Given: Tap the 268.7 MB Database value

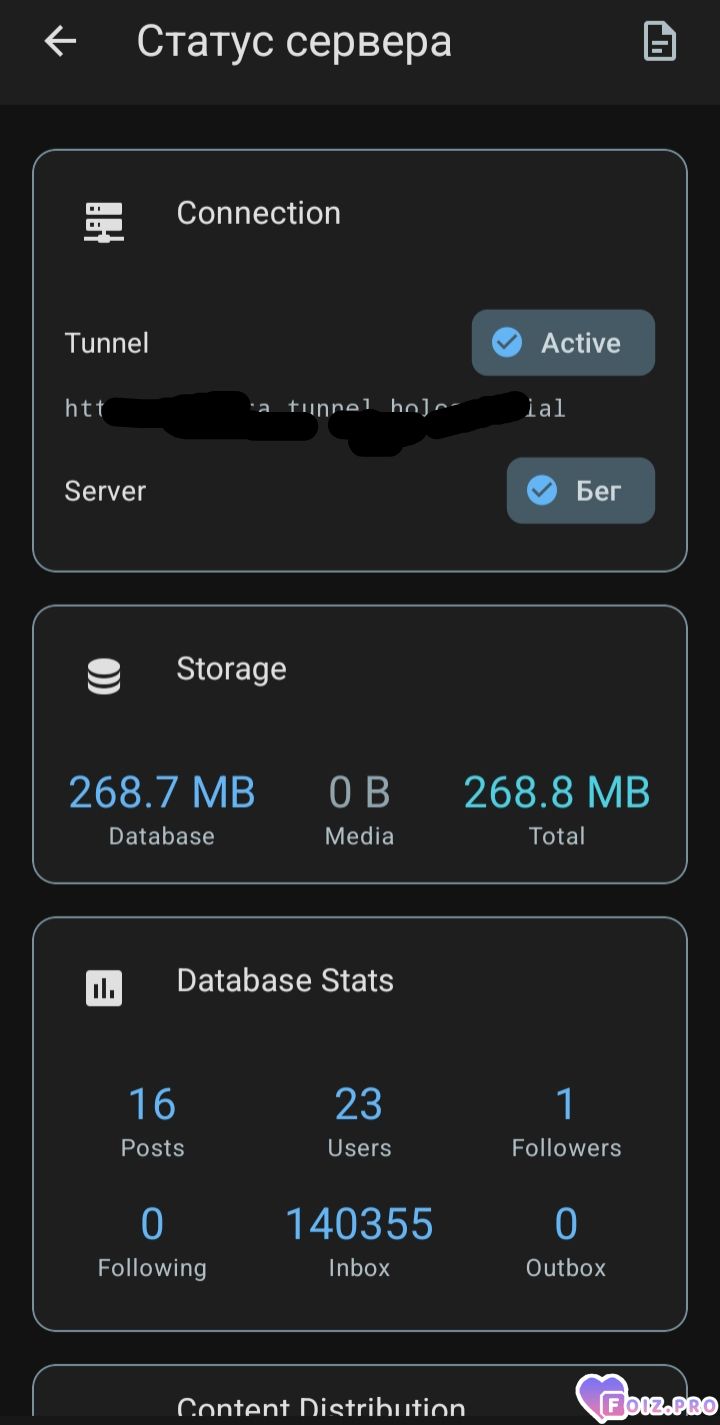Looking at the screenshot, I should pos(162,793).
